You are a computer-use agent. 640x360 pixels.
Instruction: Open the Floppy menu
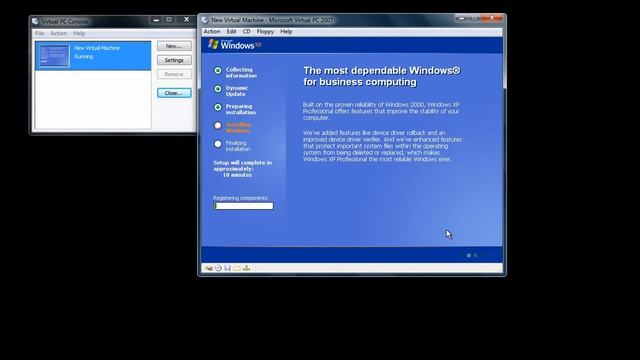point(265,31)
